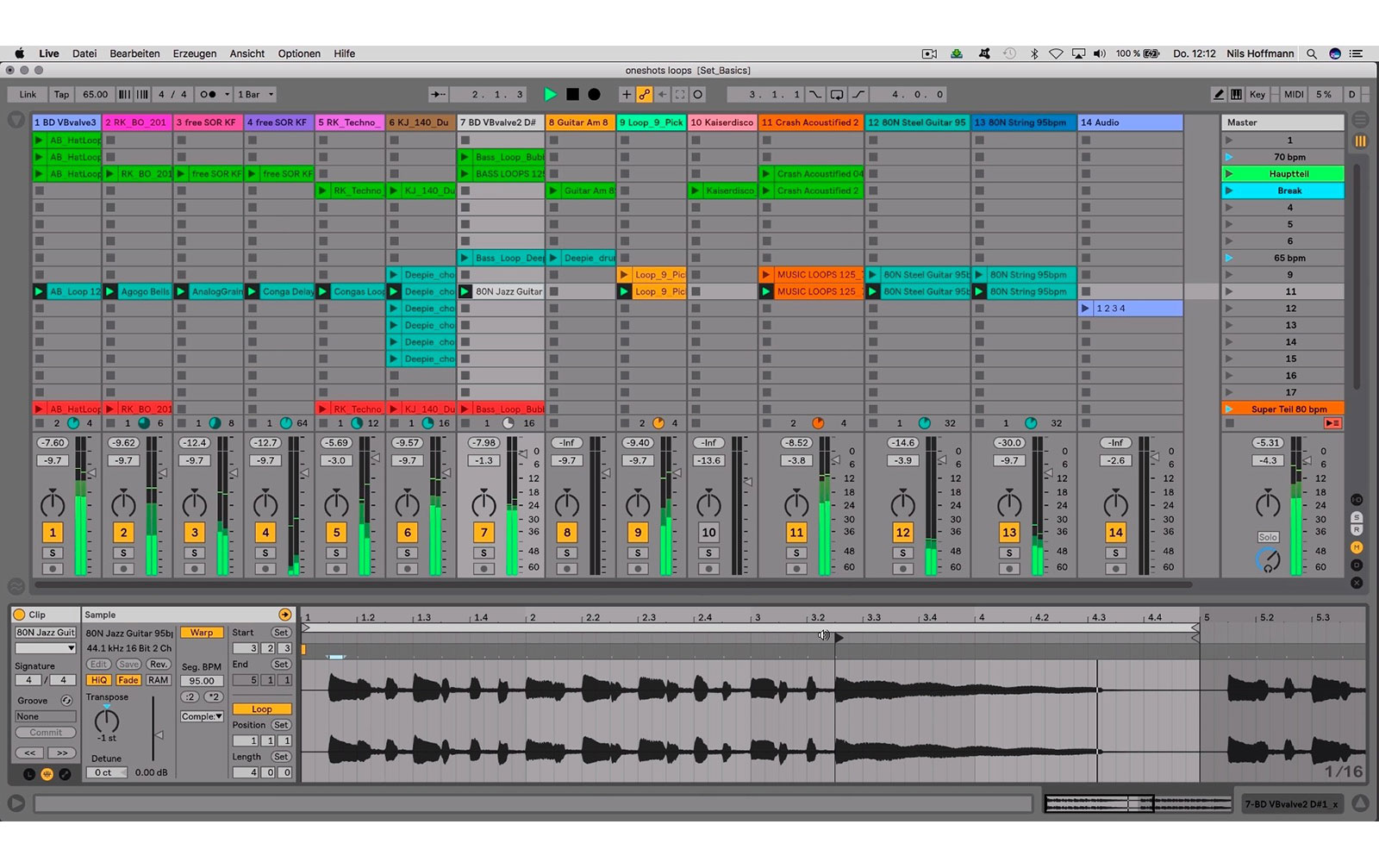The width and height of the screenshot is (1379, 868).
Task: Enable RAM mode for the clip
Action: pyautogui.click(x=158, y=680)
